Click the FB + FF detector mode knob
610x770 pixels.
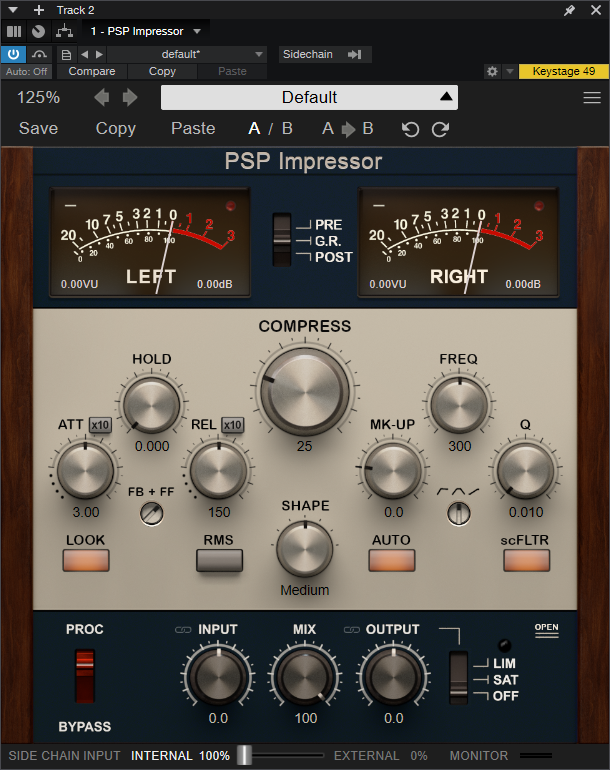pos(152,514)
